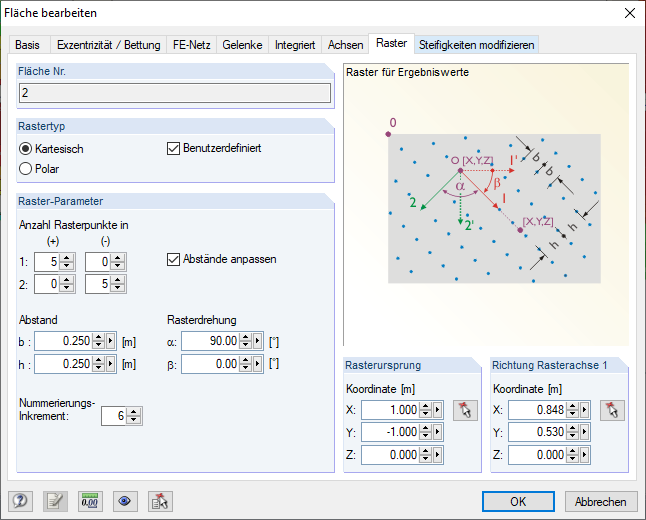The height and width of the screenshot is (520, 646).
Task: Click stepper of direction 2 (-) raster points
Action: point(118,284)
